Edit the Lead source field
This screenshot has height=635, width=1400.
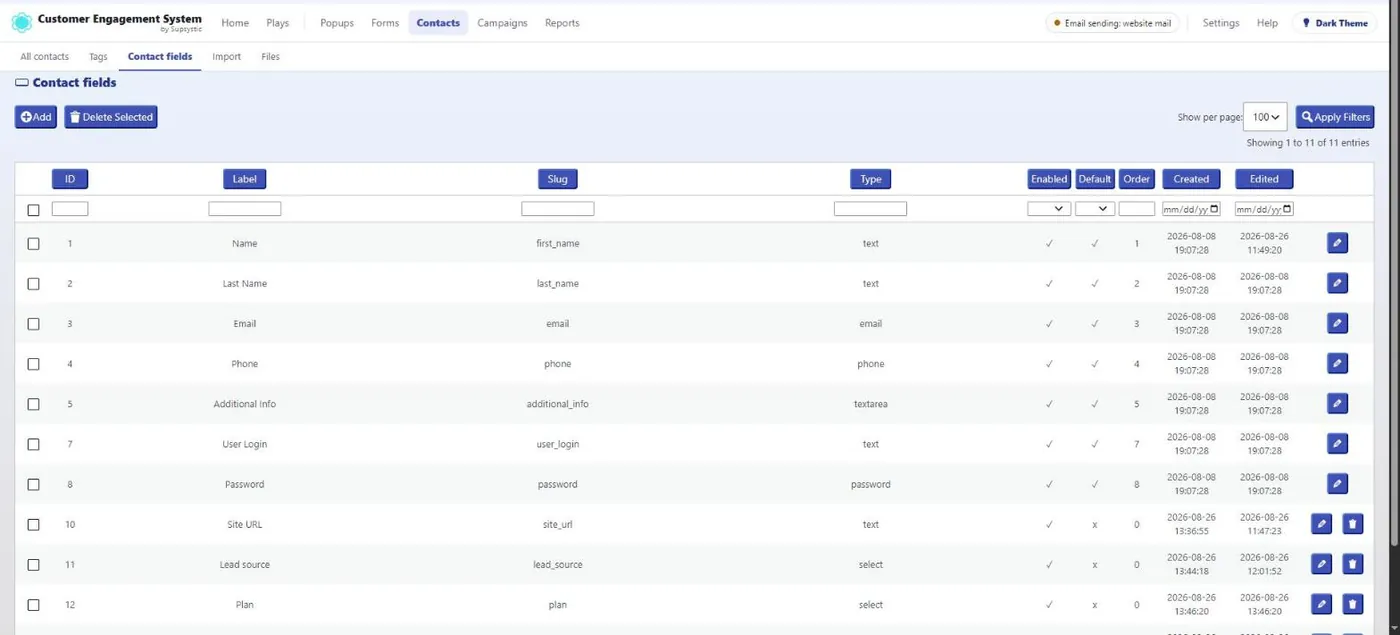1321,564
